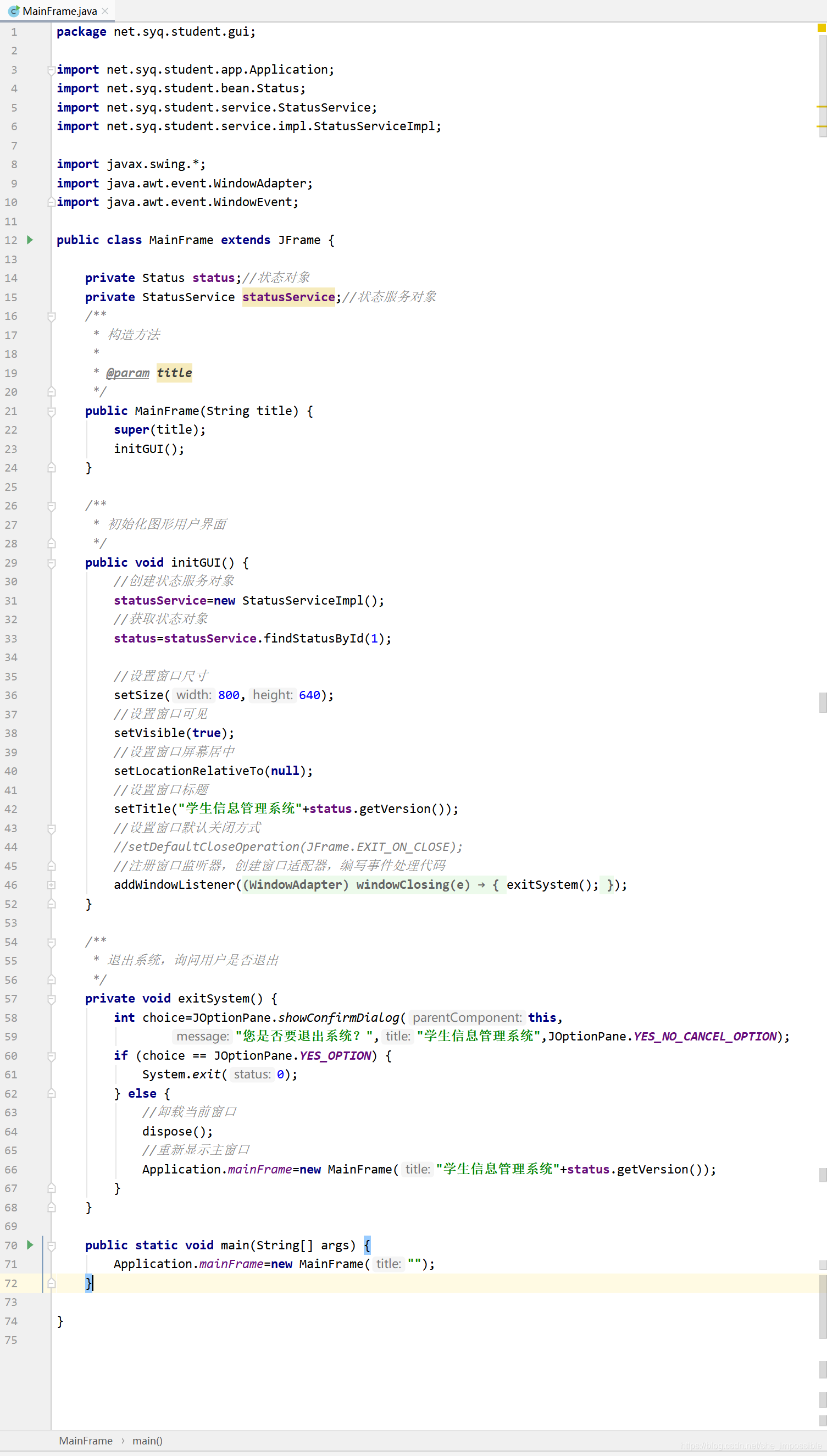Click MainFrame in the breadcrumb bar
Image resolution: width=827 pixels, height=1456 pixels.
point(86,1440)
